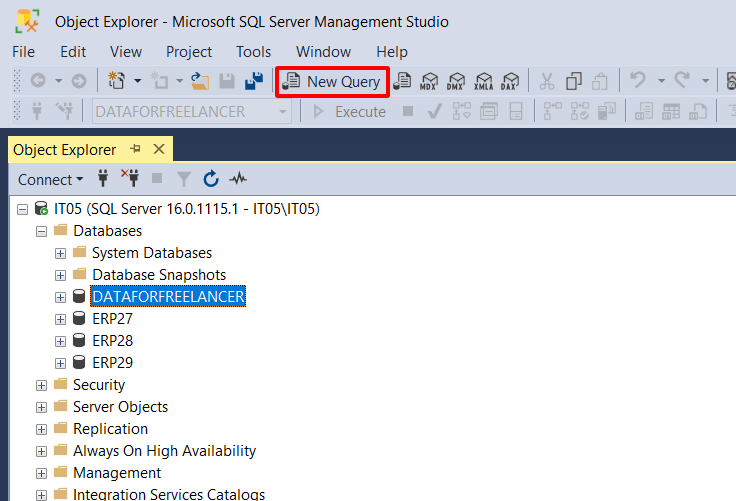
Task: Click the Results to Grid icon
Action: (671, 112)
